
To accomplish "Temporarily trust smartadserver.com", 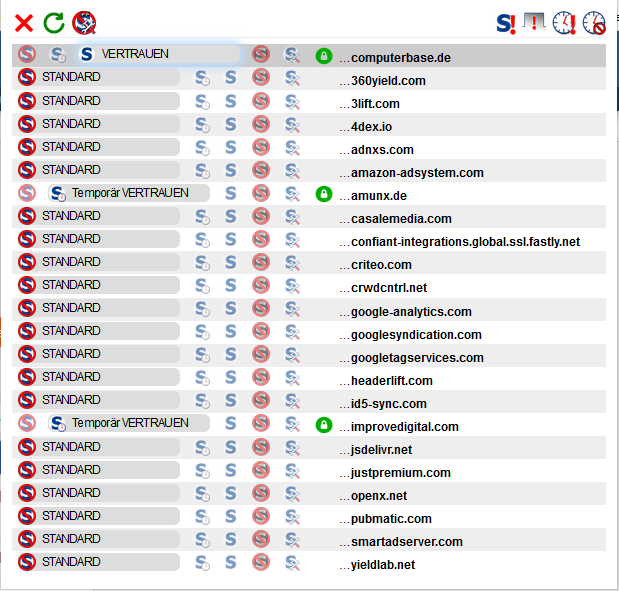I will tap(202, 540).
